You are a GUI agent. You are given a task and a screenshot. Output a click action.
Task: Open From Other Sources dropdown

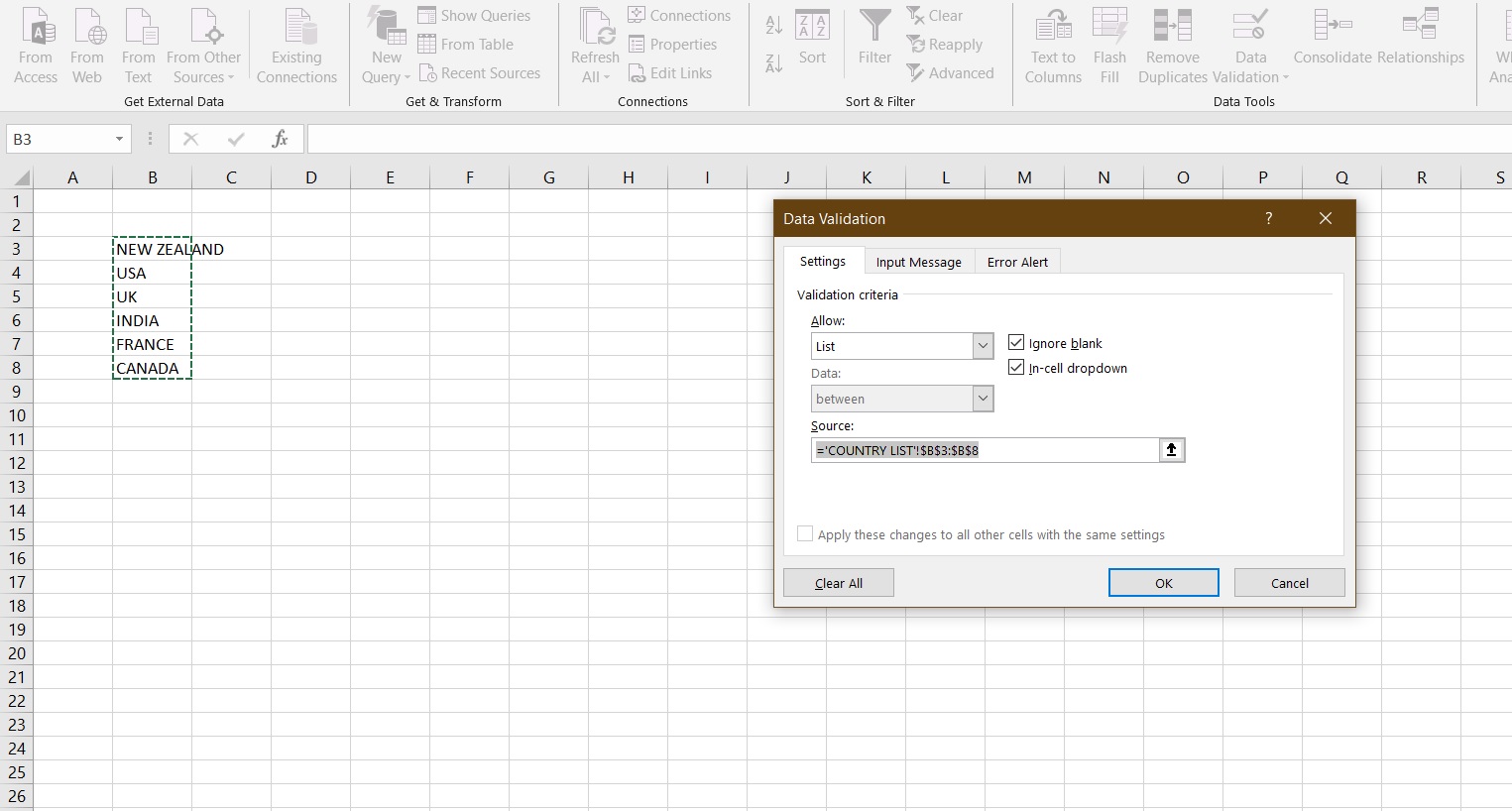point(203,46)
